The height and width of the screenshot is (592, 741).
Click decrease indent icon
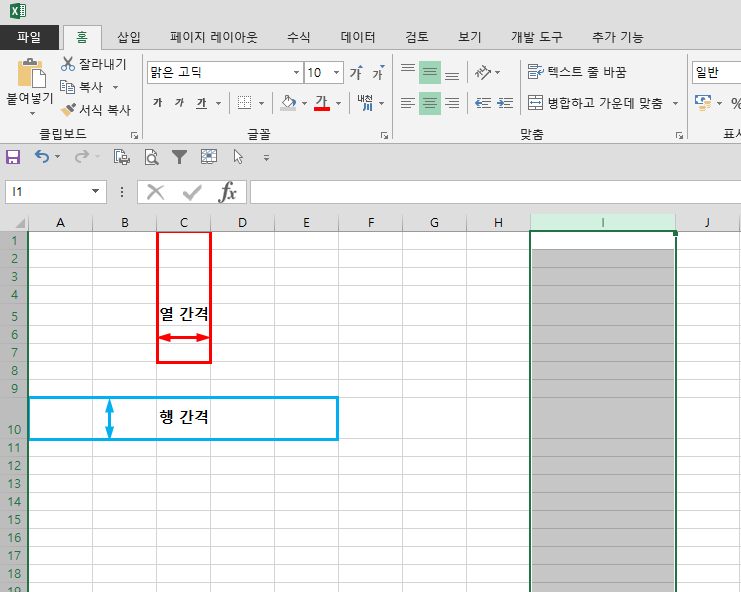tap(483, 103)
